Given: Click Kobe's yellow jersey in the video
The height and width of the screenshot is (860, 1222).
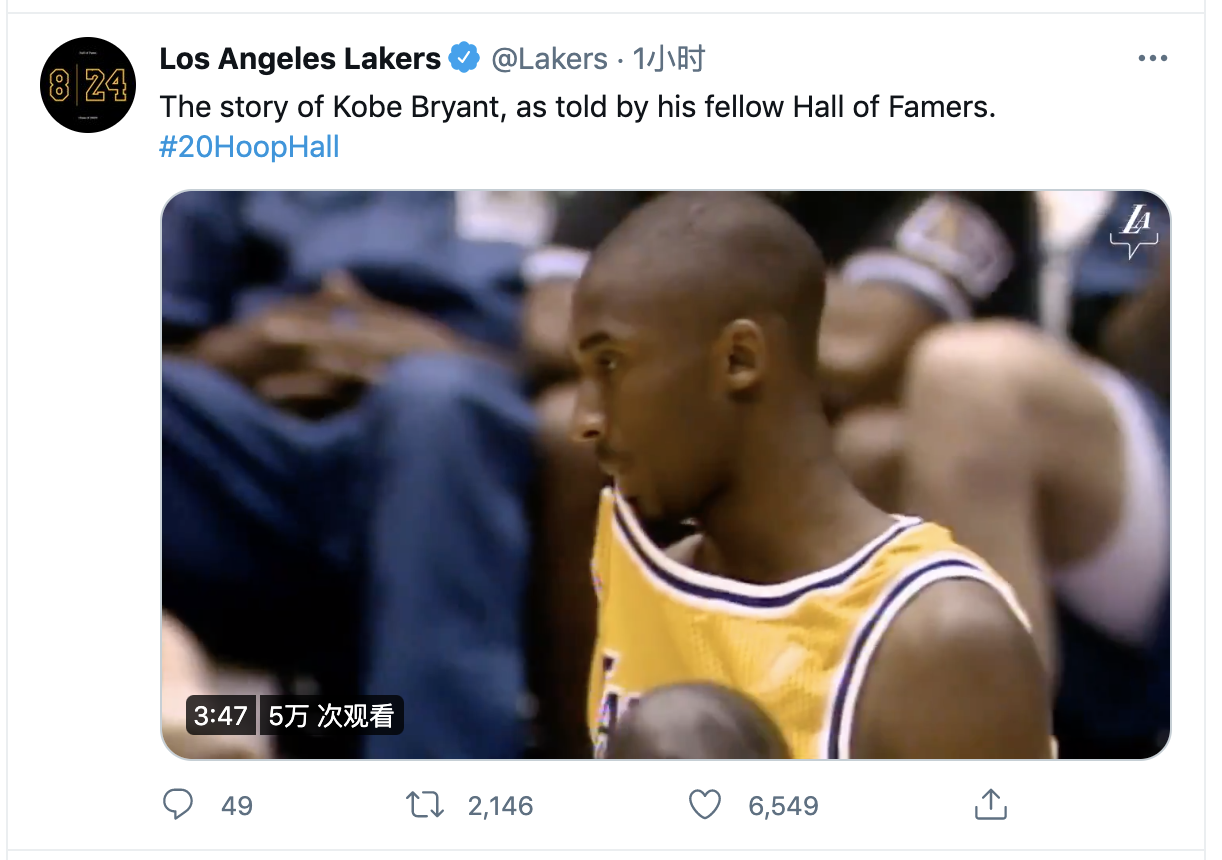Looking at the screenshot, I should tap(760, 640).
